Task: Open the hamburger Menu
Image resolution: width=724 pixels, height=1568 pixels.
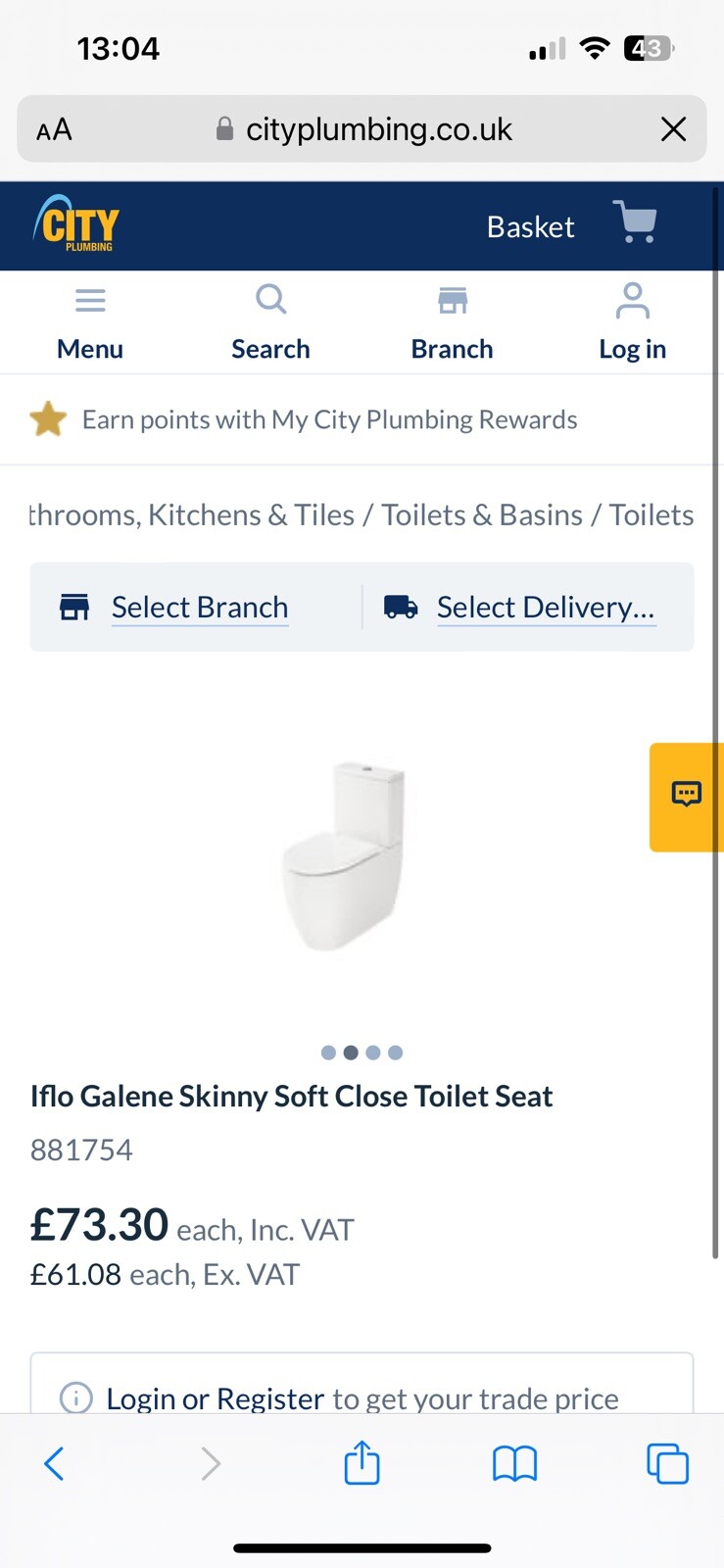Action: [x=90, y=301]
